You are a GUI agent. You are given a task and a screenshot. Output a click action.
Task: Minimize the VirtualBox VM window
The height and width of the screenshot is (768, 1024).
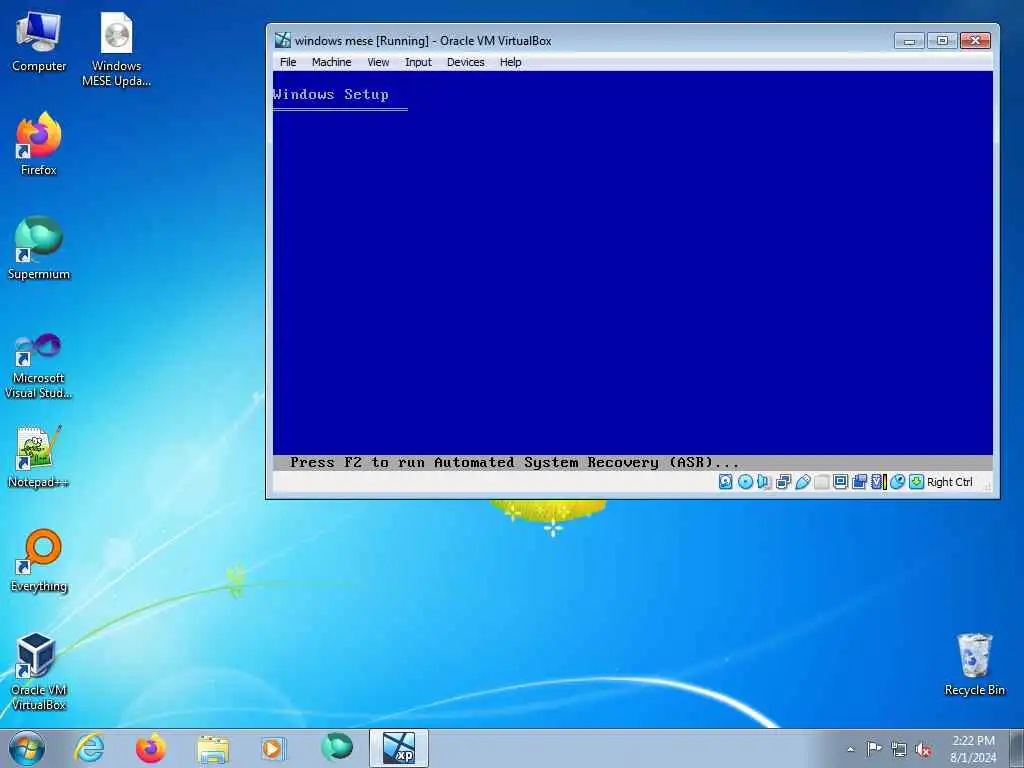pyautogui.click(x=909, y=40)
